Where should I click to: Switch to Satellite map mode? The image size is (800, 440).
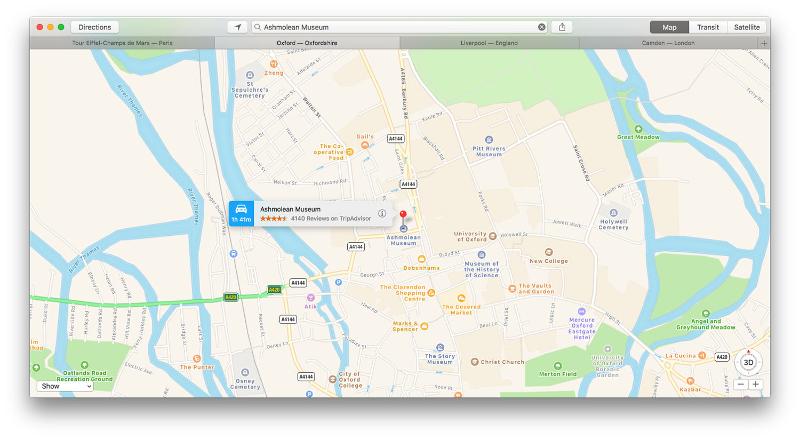coord(745,27)
